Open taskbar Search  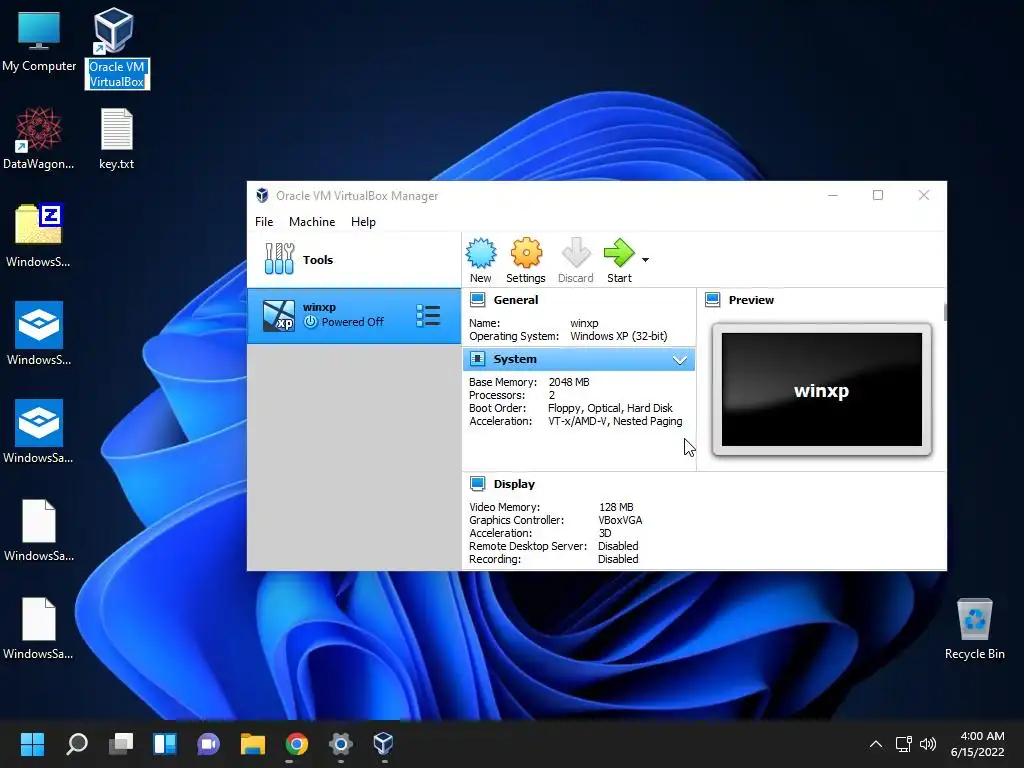76,744
